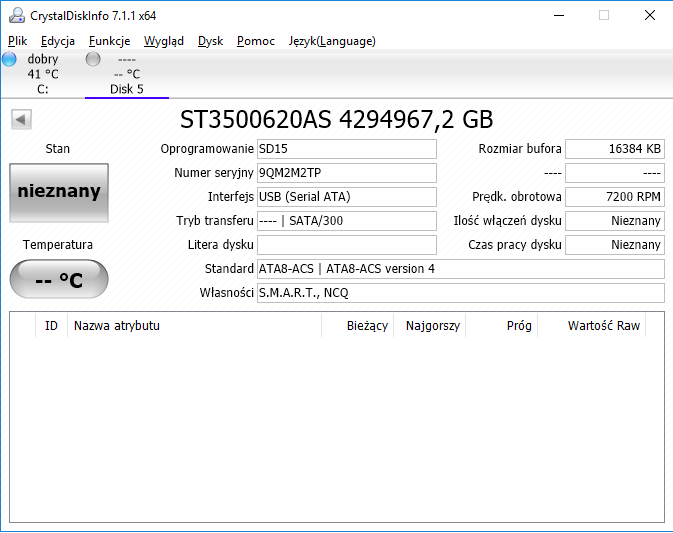Click the Rozmiar bufora field 16384 KB
Screen dimensions: 673x533
[x=615, y=149]
